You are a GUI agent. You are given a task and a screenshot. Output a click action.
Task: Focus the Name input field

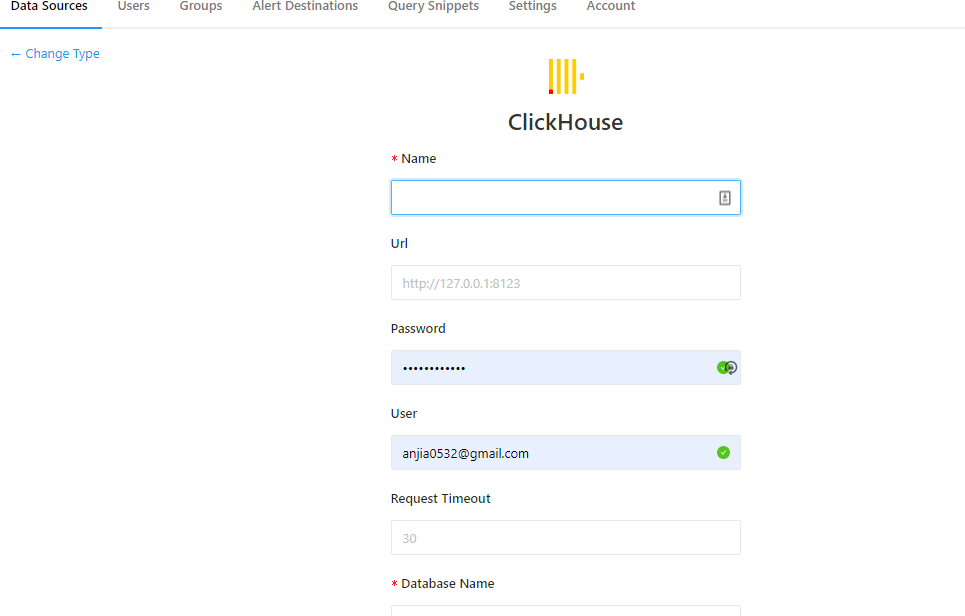[566, 198]
